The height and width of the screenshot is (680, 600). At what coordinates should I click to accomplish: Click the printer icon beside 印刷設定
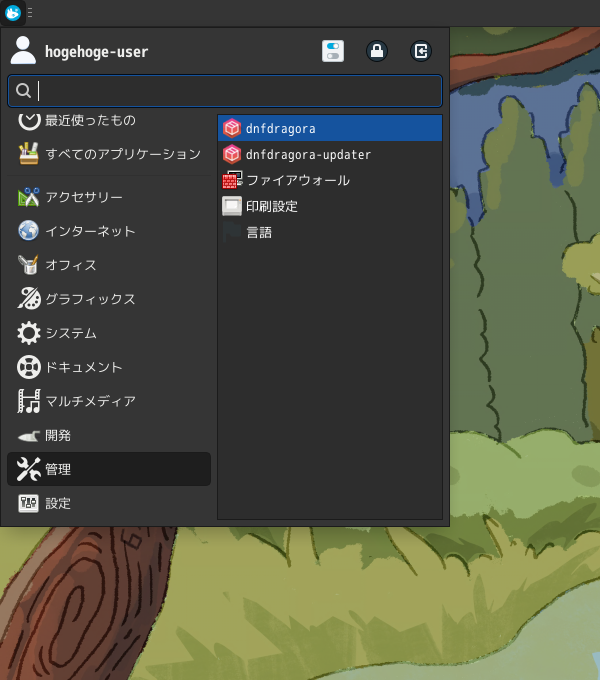[232, 206]
